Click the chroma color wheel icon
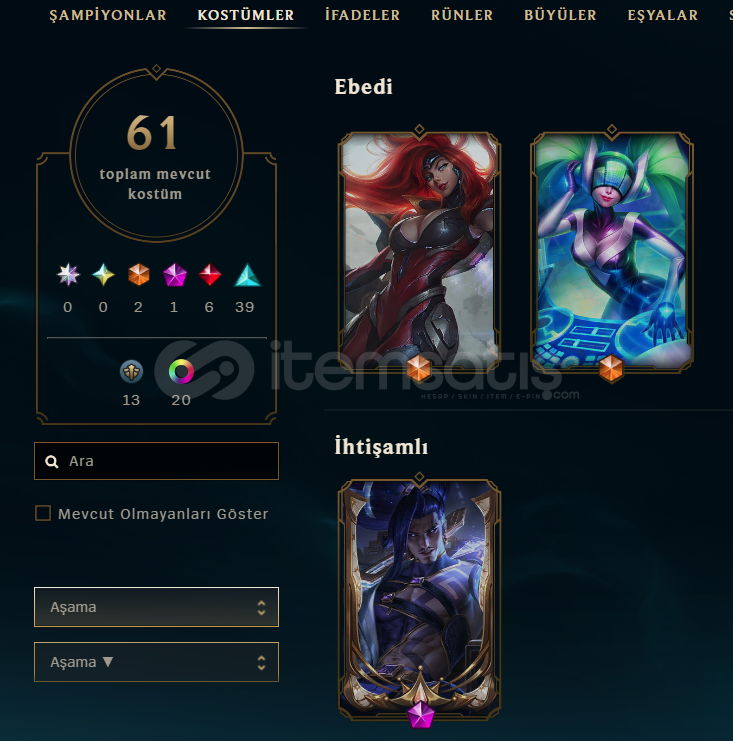Screen dimensions: 733x741 181,371
